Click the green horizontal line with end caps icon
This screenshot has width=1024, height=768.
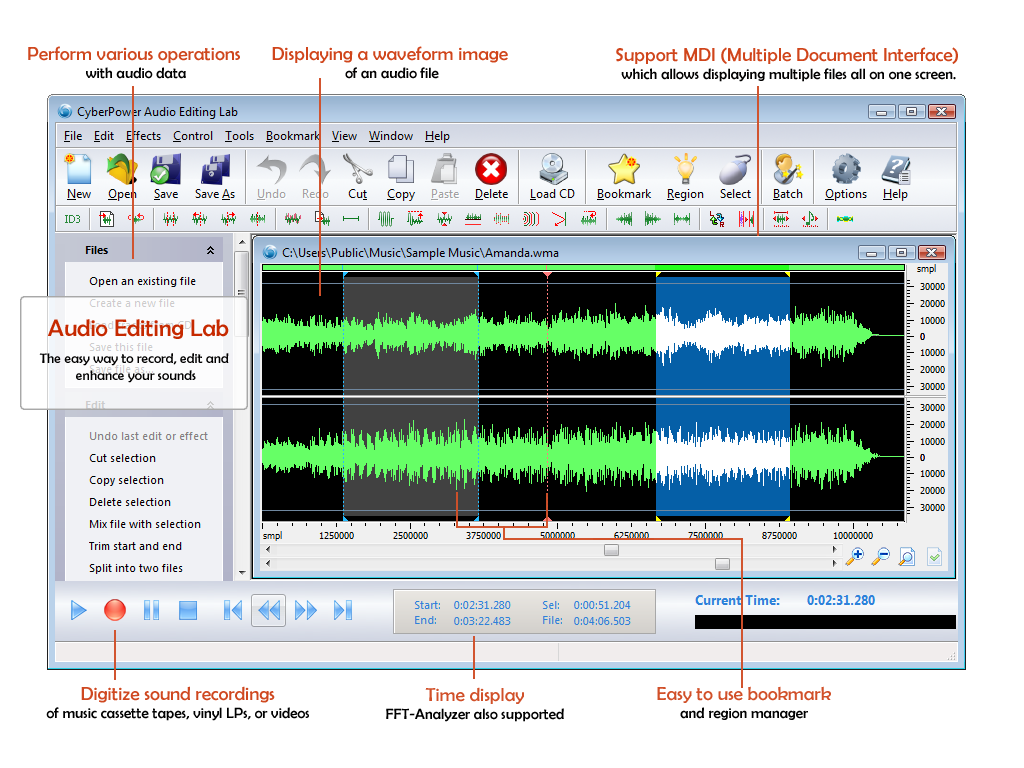[x=351, y=219]
